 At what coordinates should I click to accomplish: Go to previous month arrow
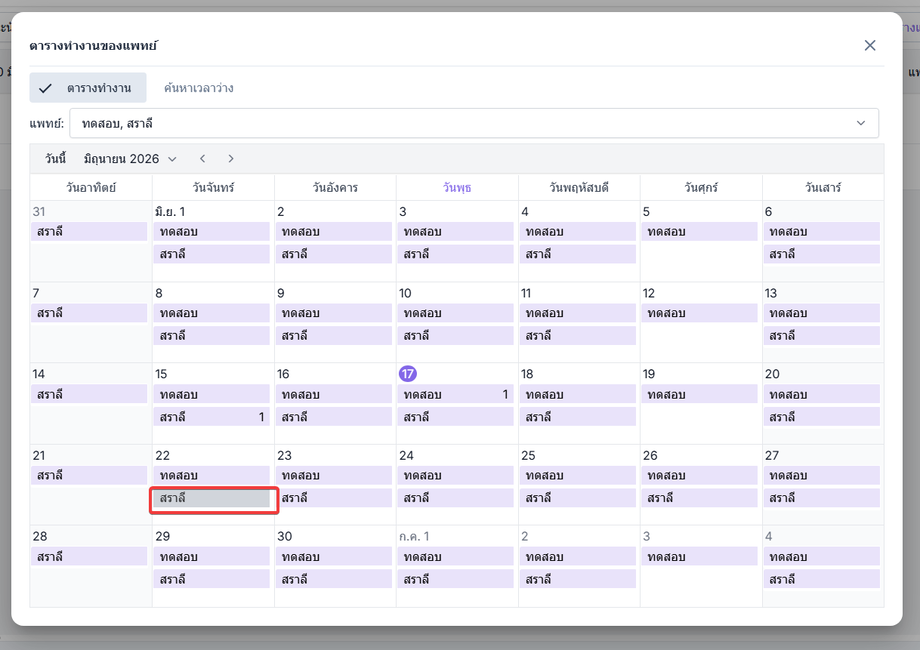(x=202, y=158)
